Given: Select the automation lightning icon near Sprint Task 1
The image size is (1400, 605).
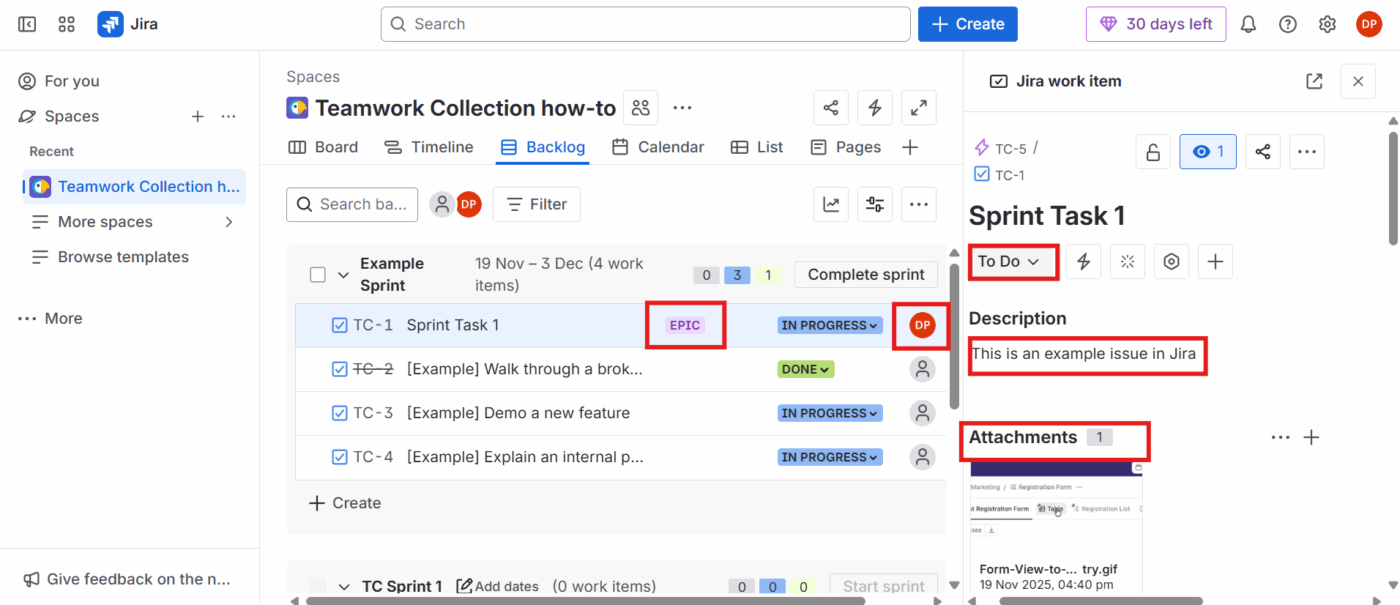Looking at the screenshot, I should click(1083, 261).
